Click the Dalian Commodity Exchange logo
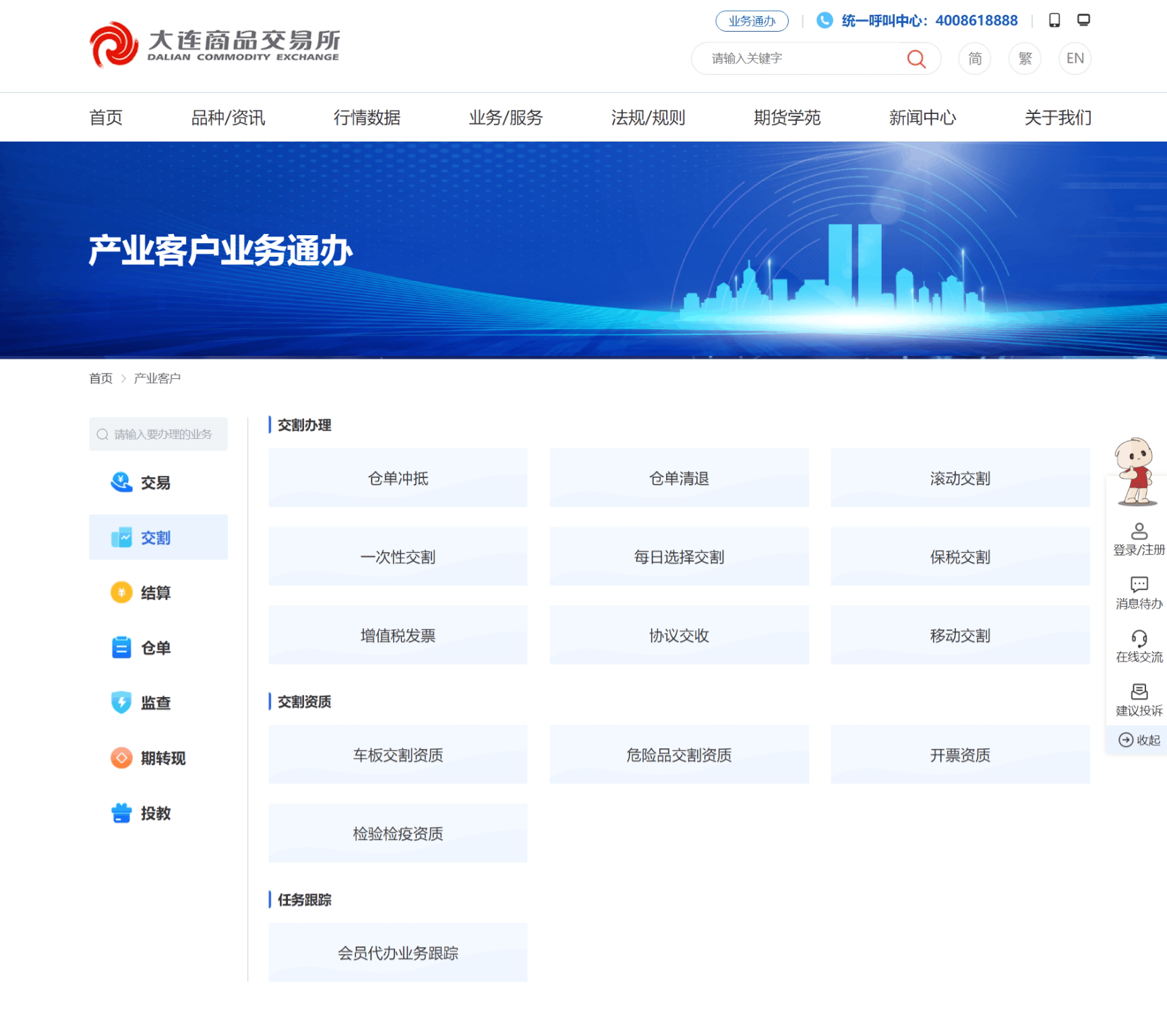 (x=215, y=45)
